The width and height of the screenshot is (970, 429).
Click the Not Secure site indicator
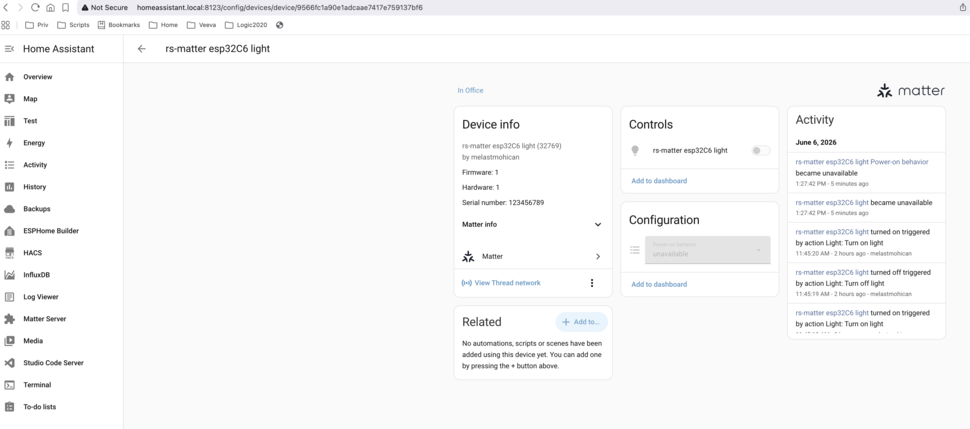coord(105,7)
